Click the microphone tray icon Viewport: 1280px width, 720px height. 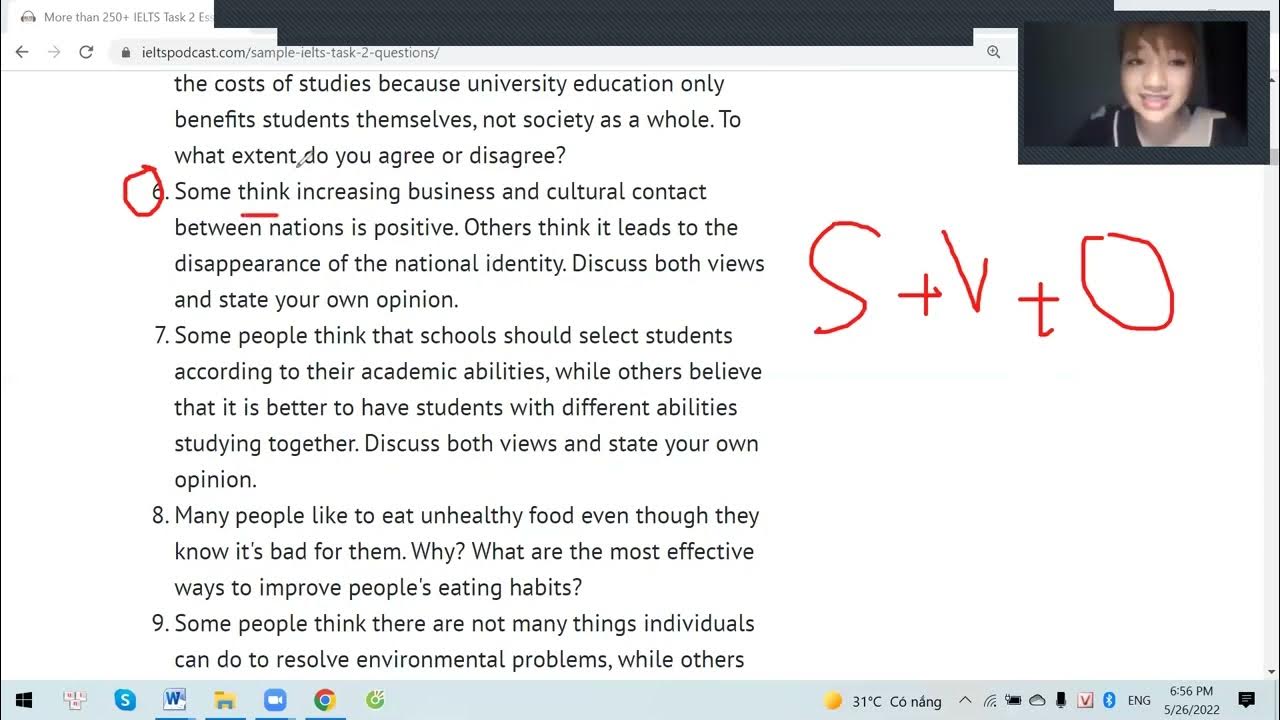pos(1062,701)
